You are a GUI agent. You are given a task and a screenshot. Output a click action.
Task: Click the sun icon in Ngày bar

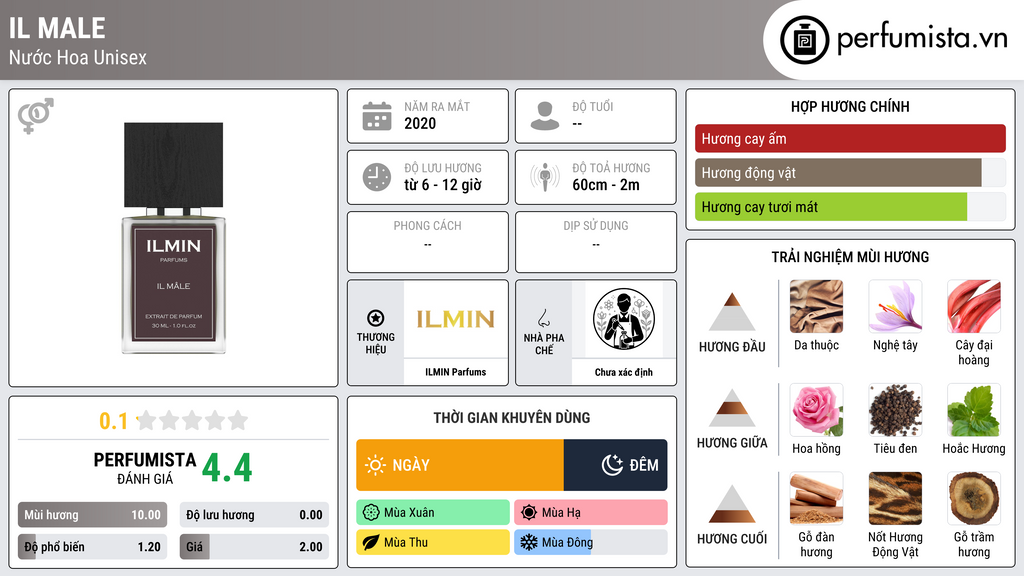pyautogui.click(x=376, y=465)
